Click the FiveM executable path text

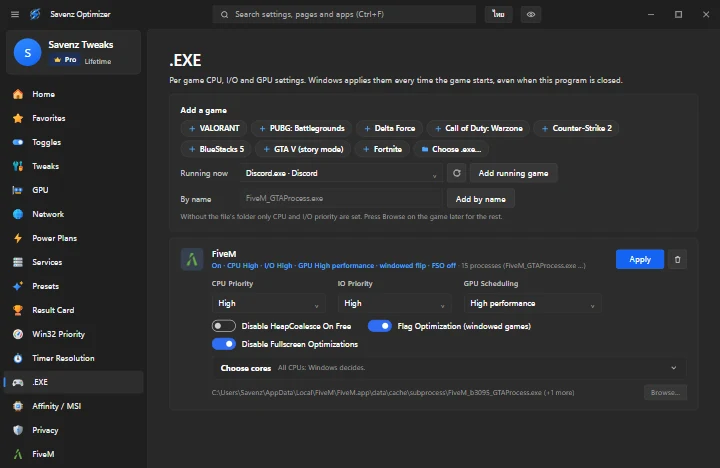point(393,393)
